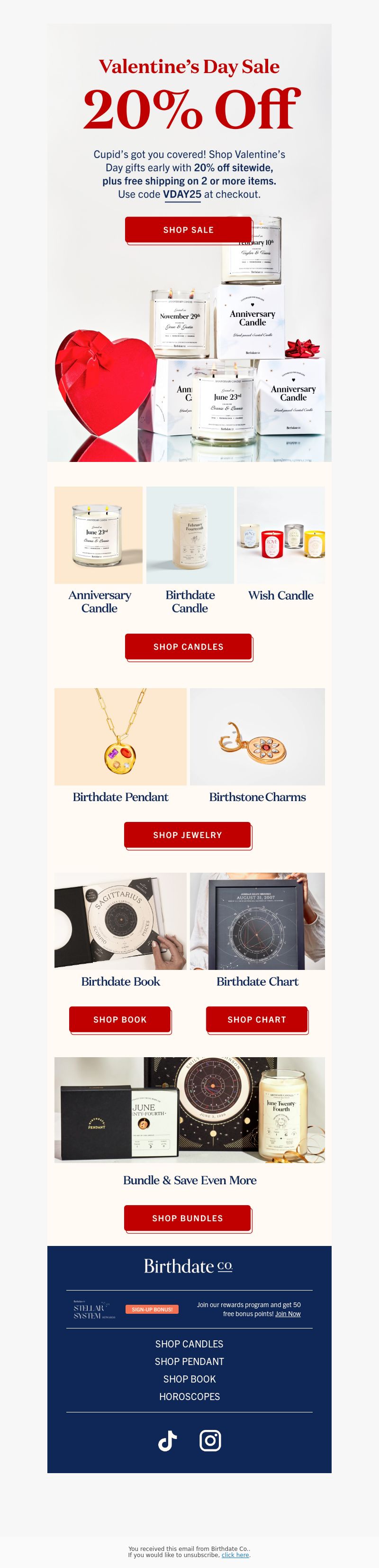Follow the Join Now rewards link
The height and width of the screenshot is (1568, 379).
click(x=288, y=1314)
